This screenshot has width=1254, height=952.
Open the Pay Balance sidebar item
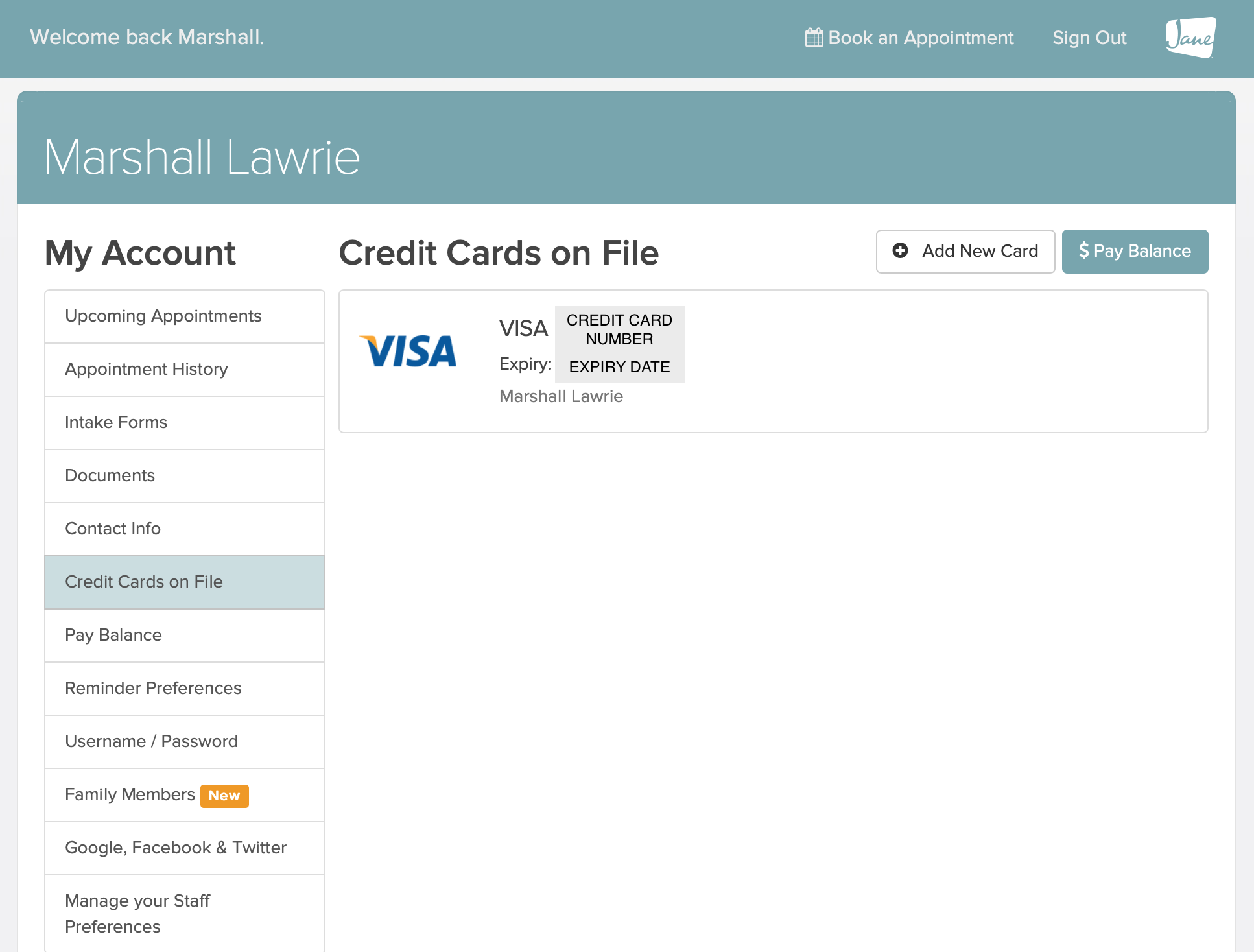pyautogui.click(x=113, y=635)
